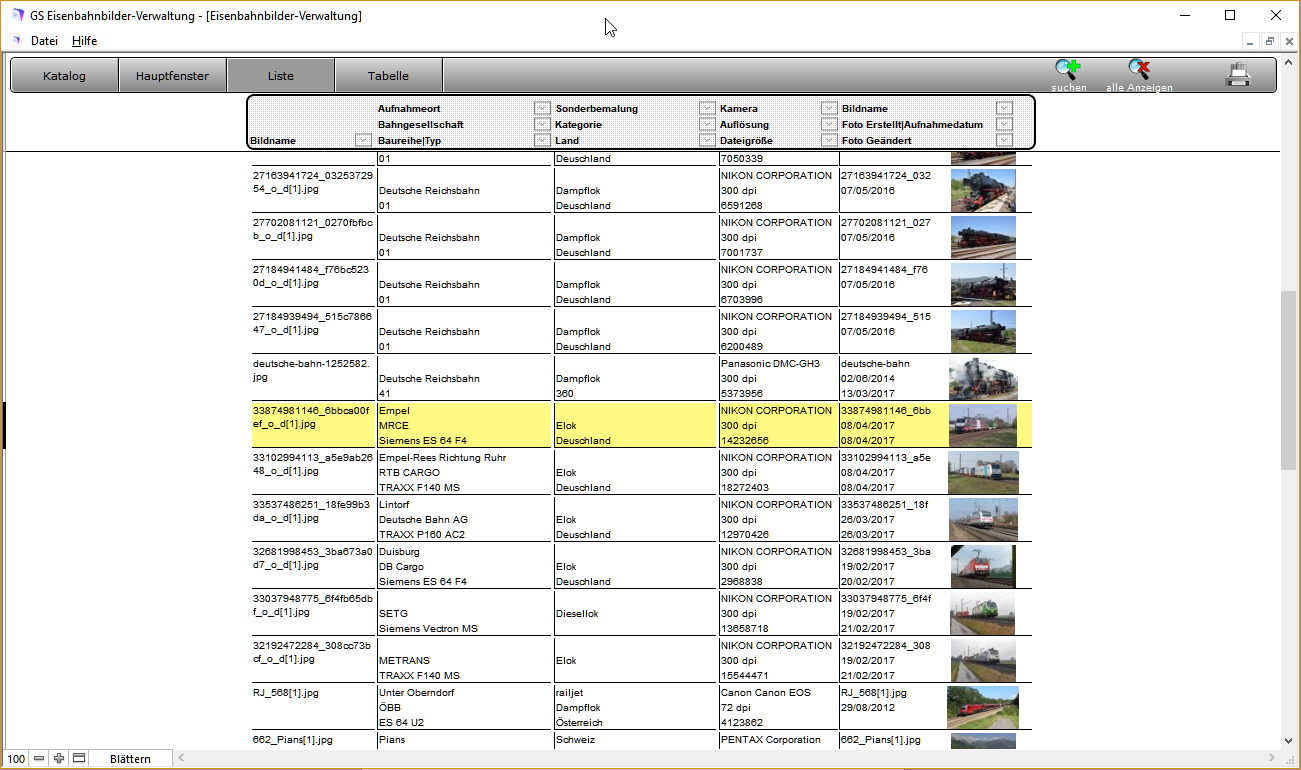Click the suchen magnifier icon
Viewport: 1301px width, 770px height.
click(1068, 71)
